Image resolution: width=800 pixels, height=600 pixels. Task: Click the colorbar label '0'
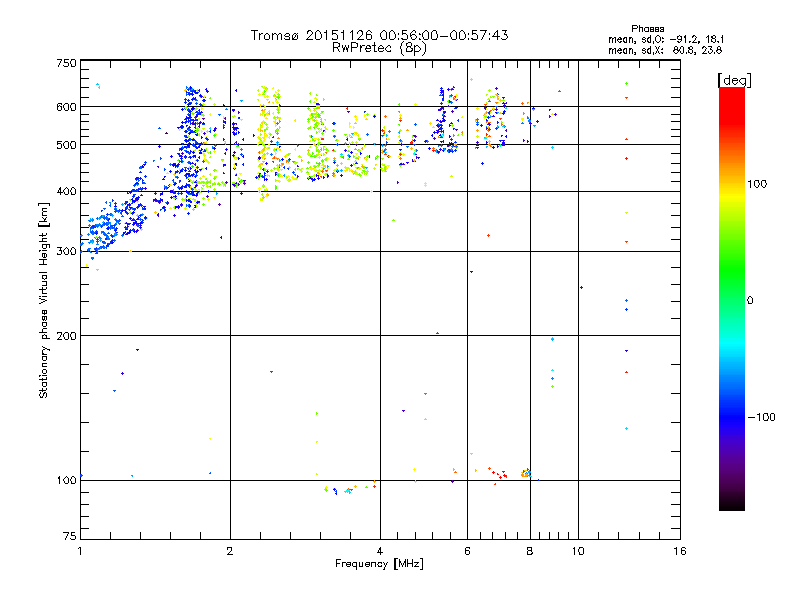(749, 301)
